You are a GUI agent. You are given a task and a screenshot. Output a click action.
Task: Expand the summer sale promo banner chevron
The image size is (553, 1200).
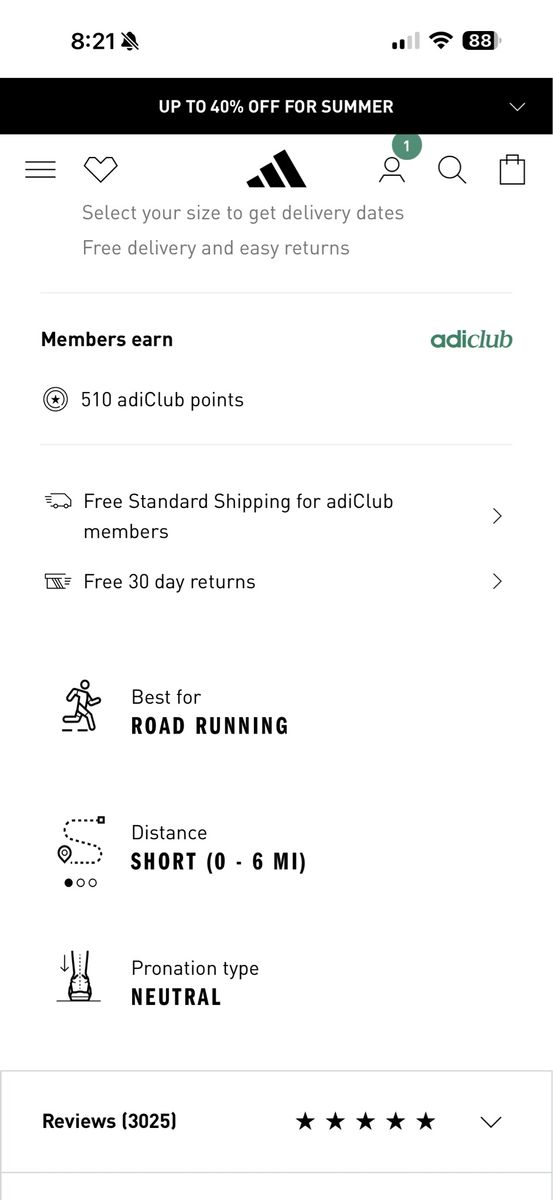point(517,107)
